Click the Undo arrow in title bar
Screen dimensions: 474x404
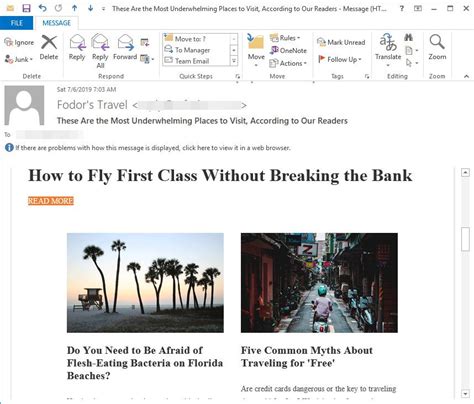pos(42,8)
